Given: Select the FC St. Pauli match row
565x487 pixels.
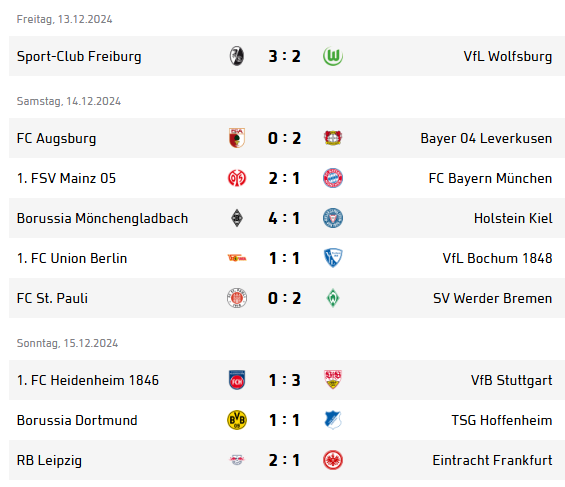Looking at the screenshot, I should (287, 298).
